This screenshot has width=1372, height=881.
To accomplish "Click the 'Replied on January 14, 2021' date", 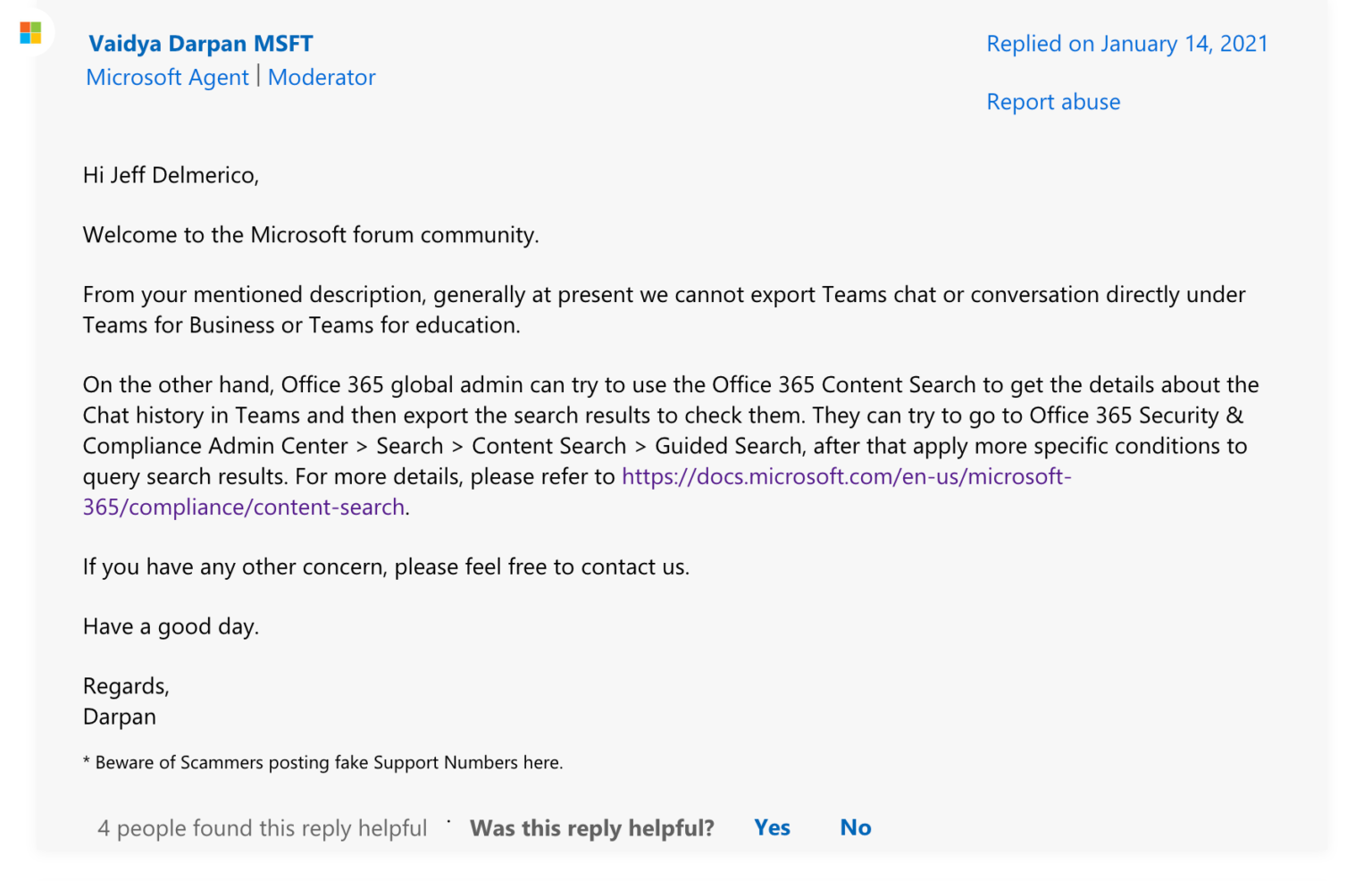I will click(x=1126, y=44).
